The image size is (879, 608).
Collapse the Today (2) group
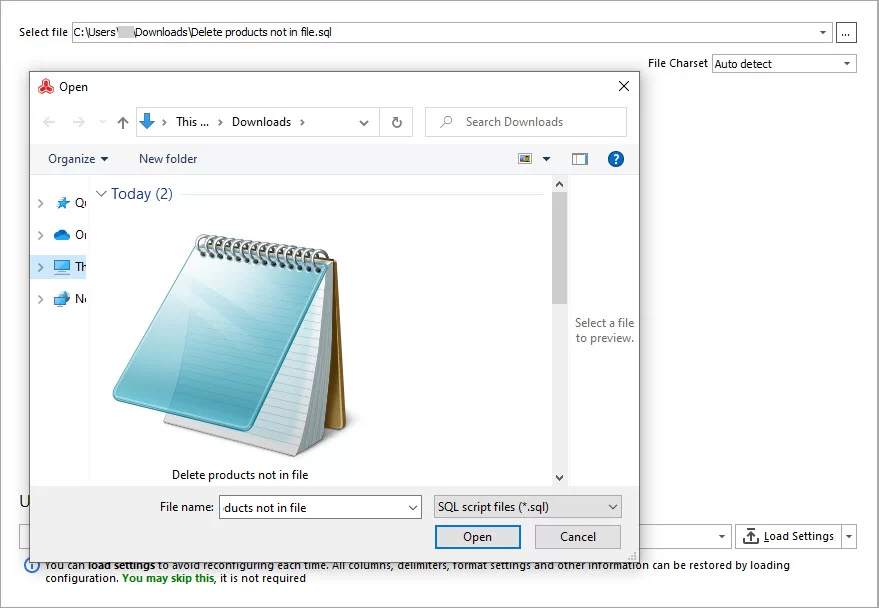[101, 194]
